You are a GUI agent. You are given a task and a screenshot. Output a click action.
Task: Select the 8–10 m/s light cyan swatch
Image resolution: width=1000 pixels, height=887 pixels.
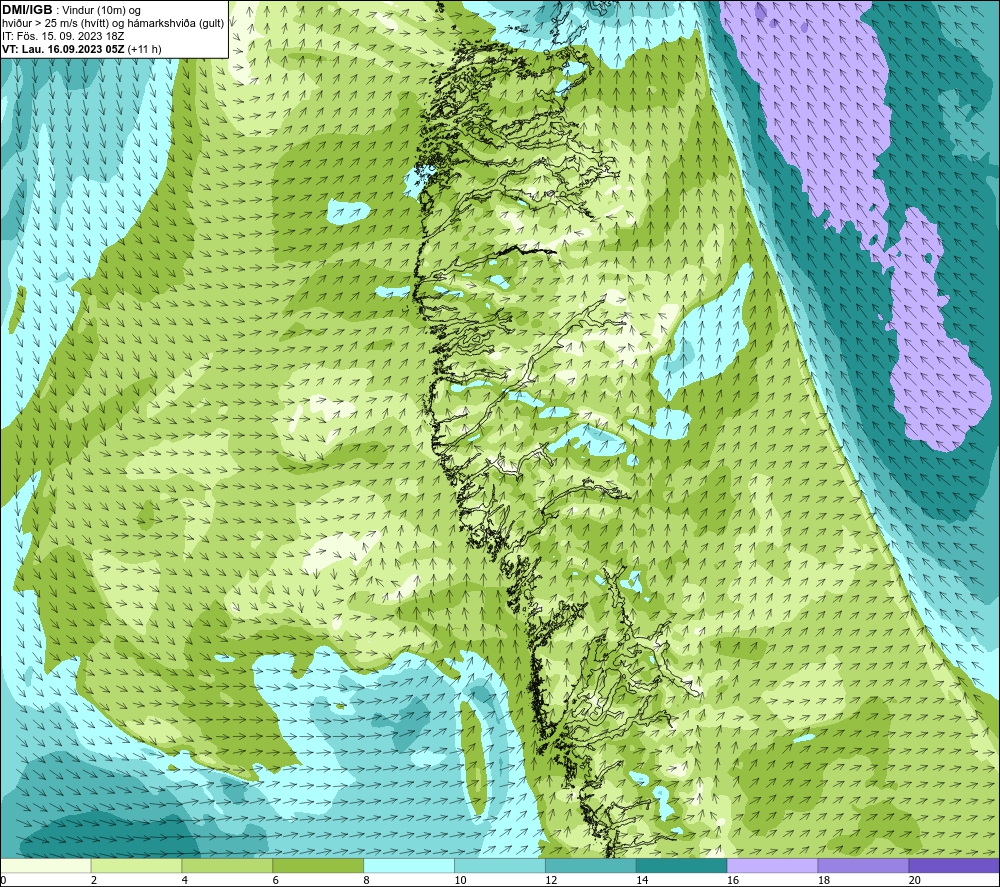point(409,866)
